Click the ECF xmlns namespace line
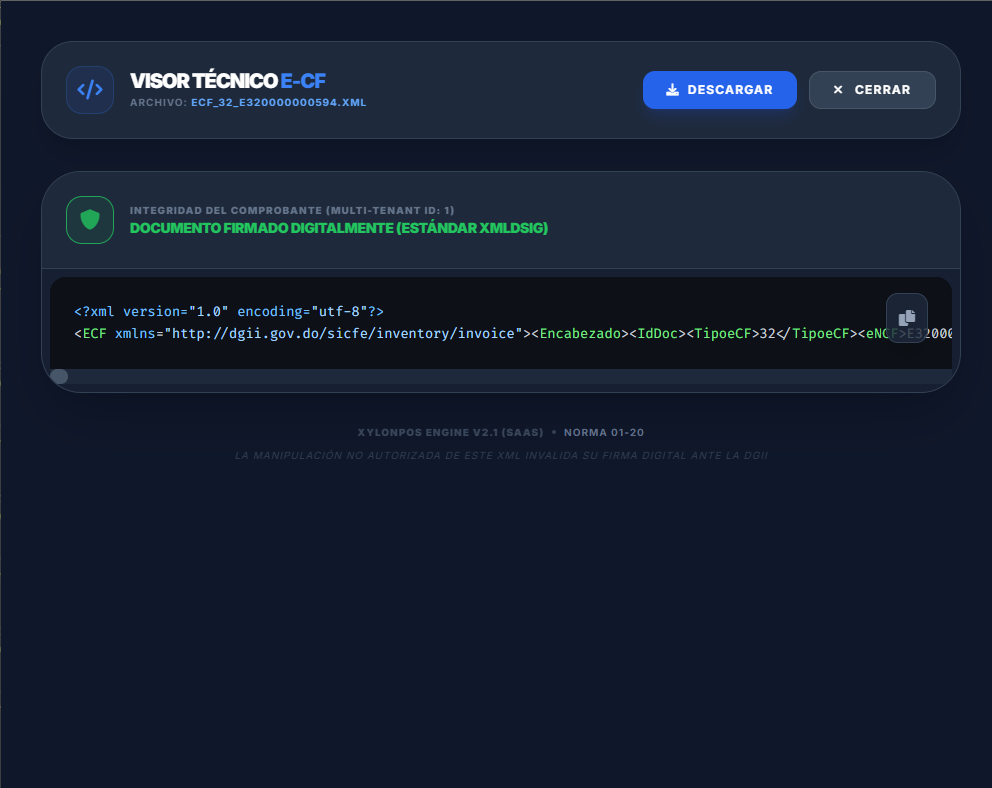The width and height of the screenshot is (992, 788). point(513,333)
